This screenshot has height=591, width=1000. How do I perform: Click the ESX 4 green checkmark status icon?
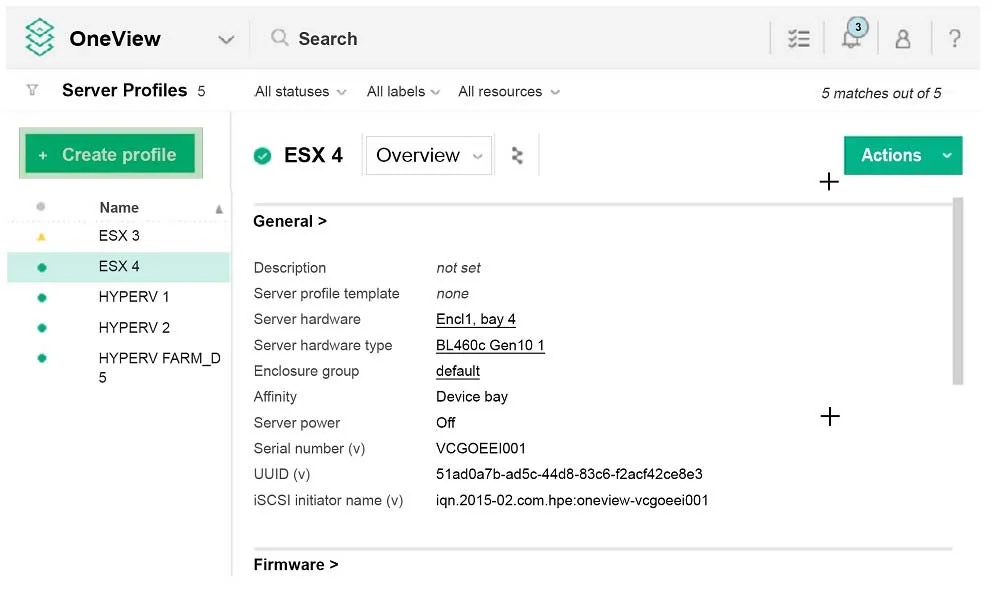pyautogui.click(x=262, y=156)
